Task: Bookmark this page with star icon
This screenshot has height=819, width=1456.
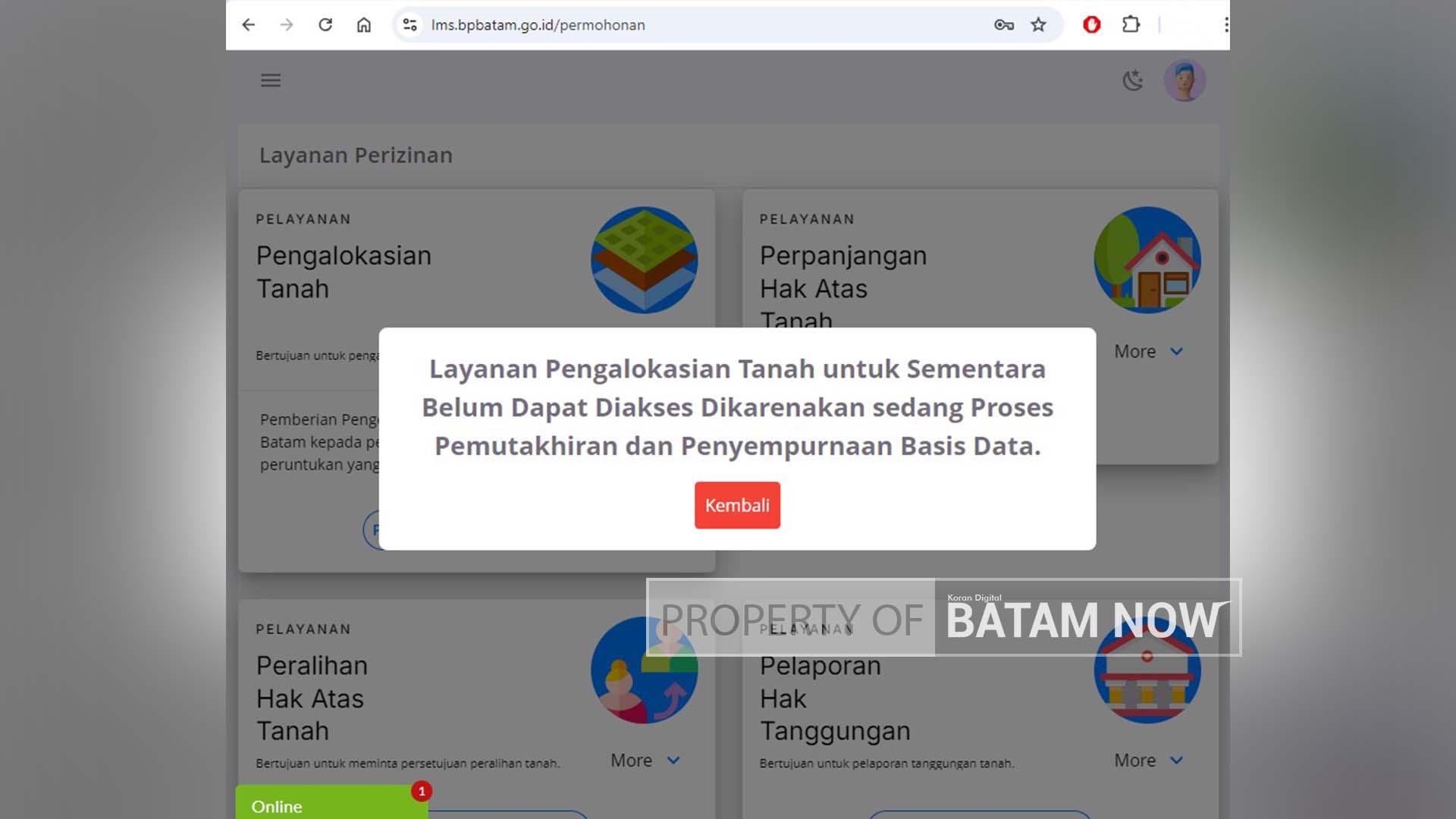Action: [x=1038, y=25]
